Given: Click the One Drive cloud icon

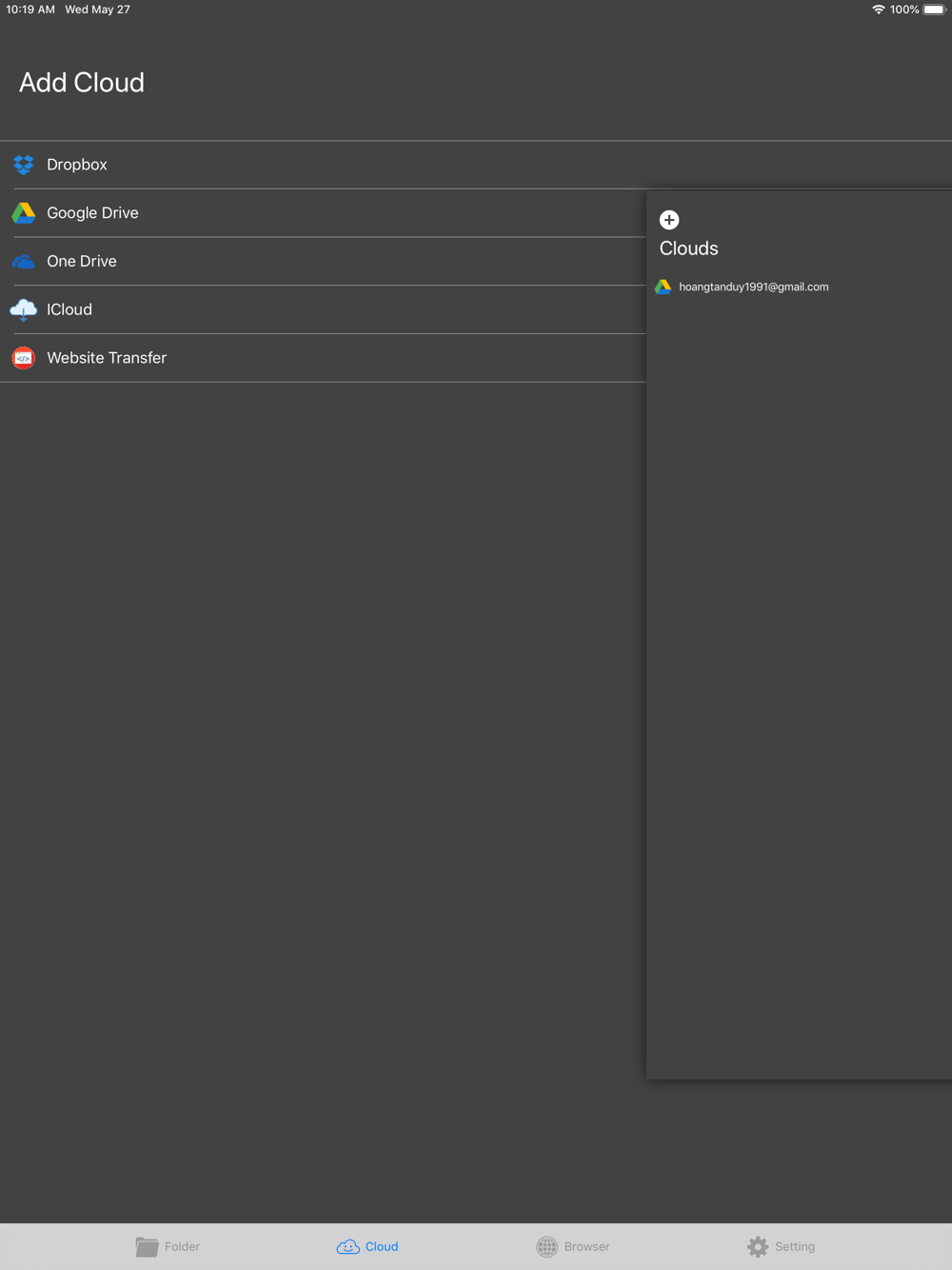Looking at the screenshot, I should click(x=24, y=261).
